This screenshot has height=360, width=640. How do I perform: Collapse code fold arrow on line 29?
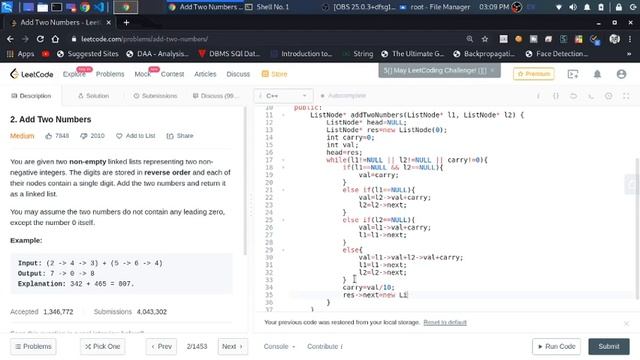pyautogui.click(x=283, y=250)
